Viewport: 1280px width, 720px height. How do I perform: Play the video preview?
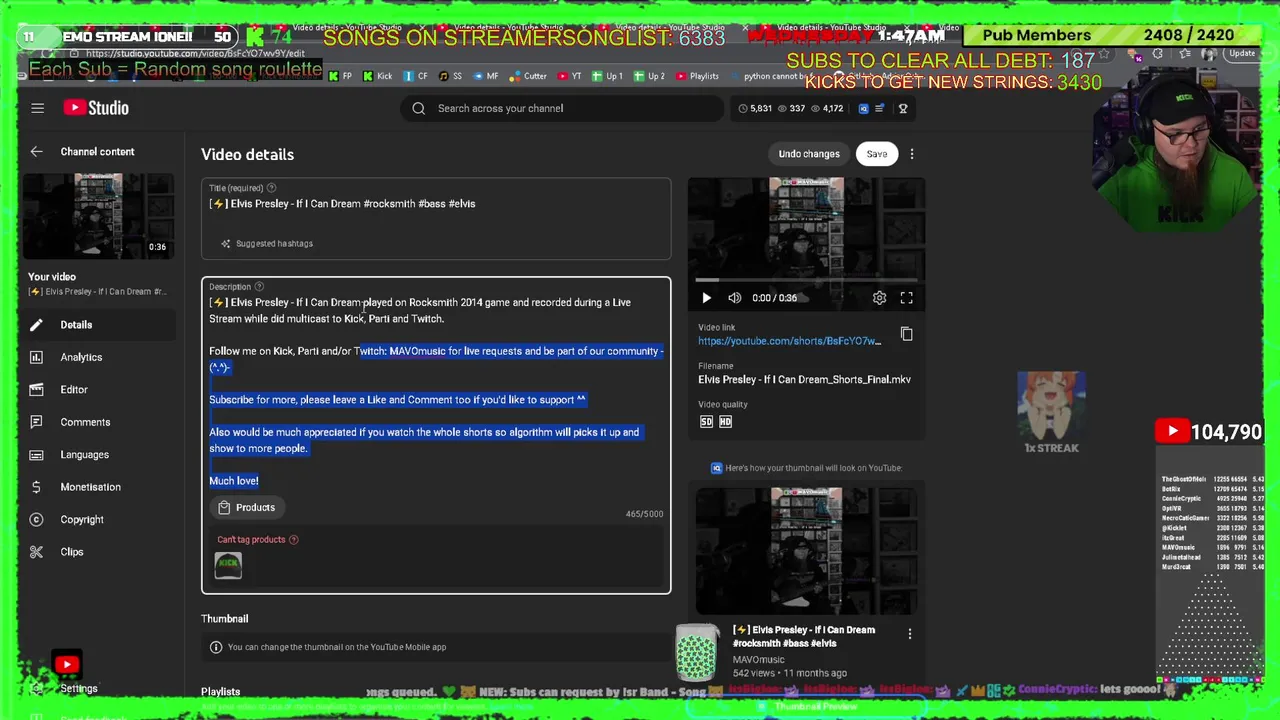pos(706,298)
